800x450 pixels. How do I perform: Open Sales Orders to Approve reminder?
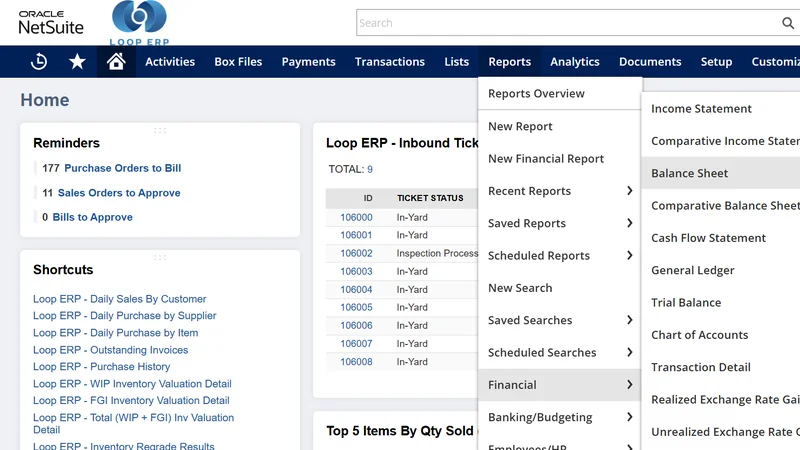[x=119, y=193]
